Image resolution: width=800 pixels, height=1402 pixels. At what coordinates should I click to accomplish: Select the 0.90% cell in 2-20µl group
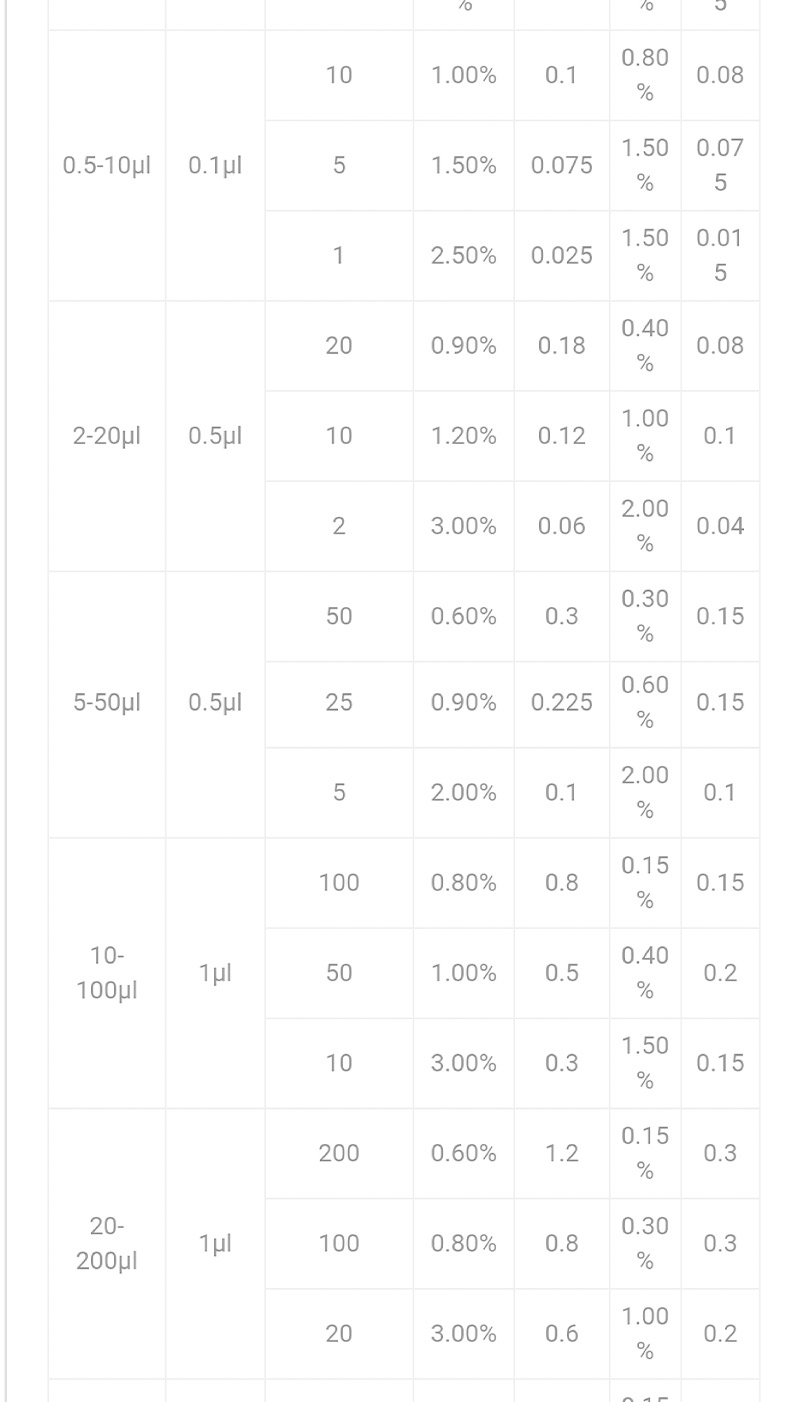464,346
